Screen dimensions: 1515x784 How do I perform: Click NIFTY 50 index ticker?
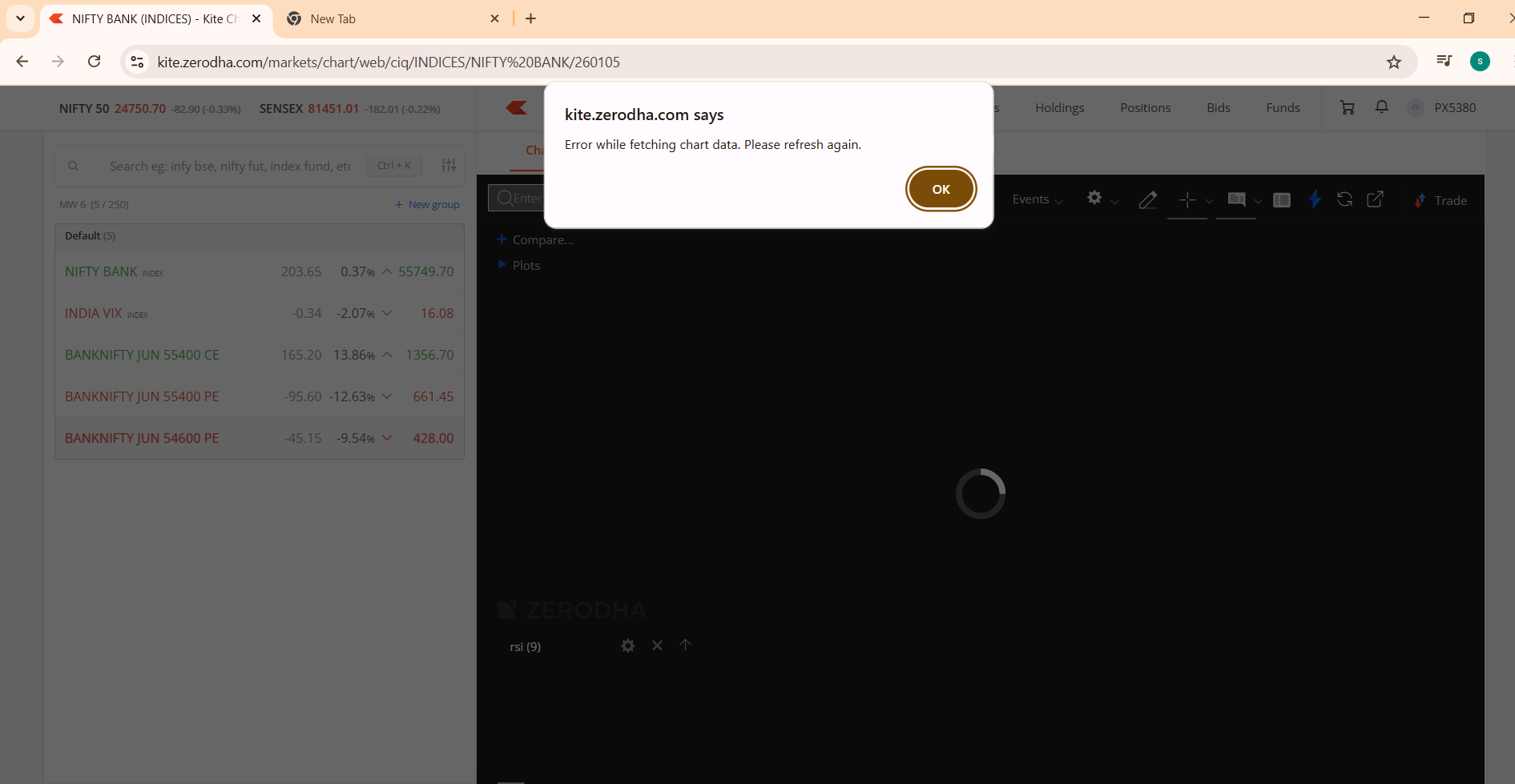(x=150, y=109)
